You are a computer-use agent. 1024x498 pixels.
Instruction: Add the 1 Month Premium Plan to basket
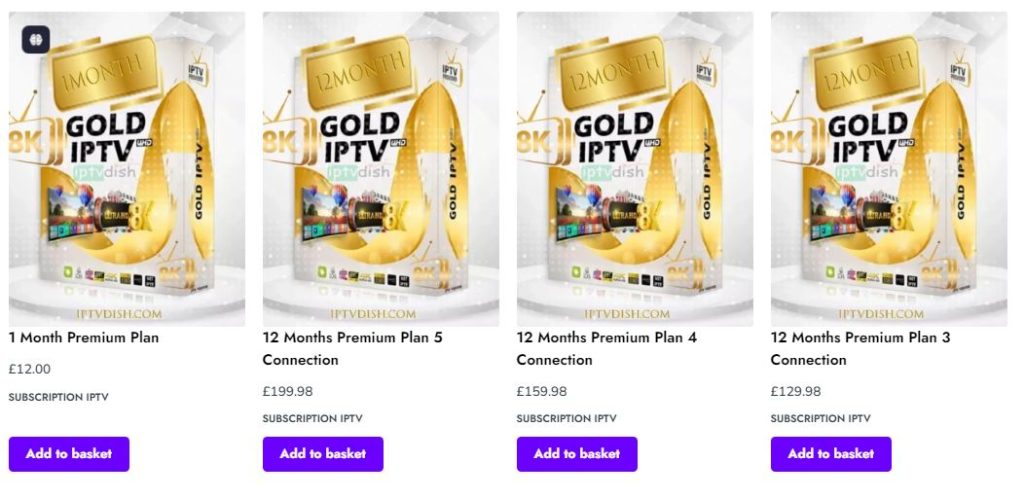[x=69, y=454]
